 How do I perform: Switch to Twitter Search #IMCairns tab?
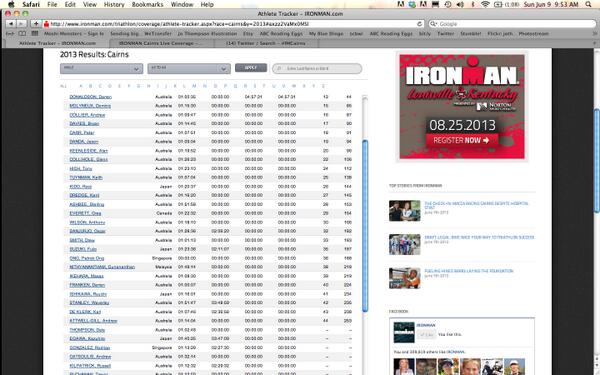[x=266, y=43]
